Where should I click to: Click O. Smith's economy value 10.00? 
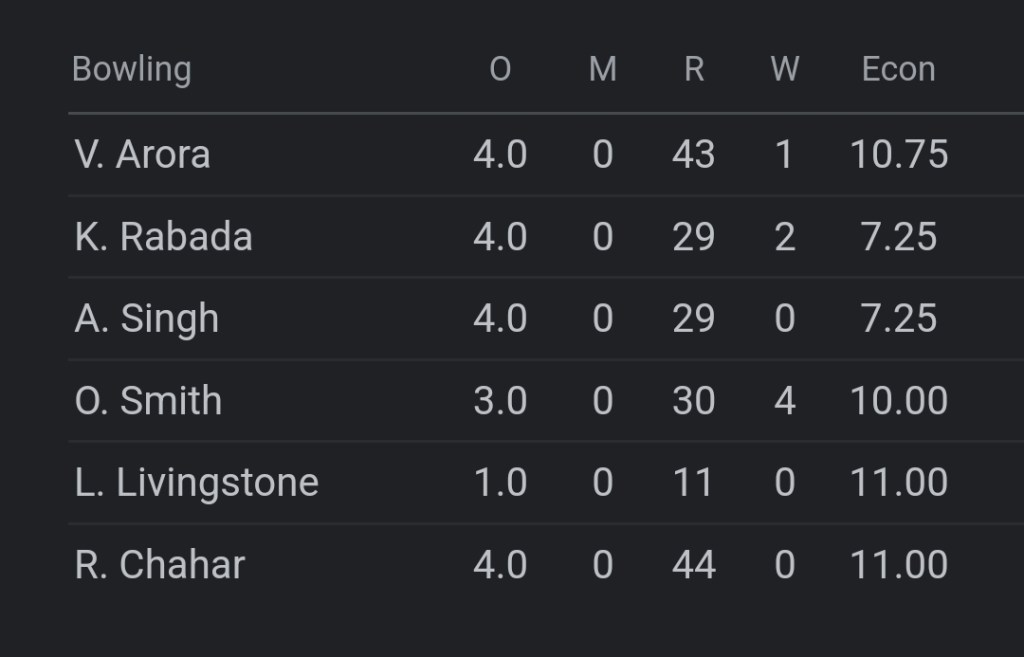click(x=899, y=401)
